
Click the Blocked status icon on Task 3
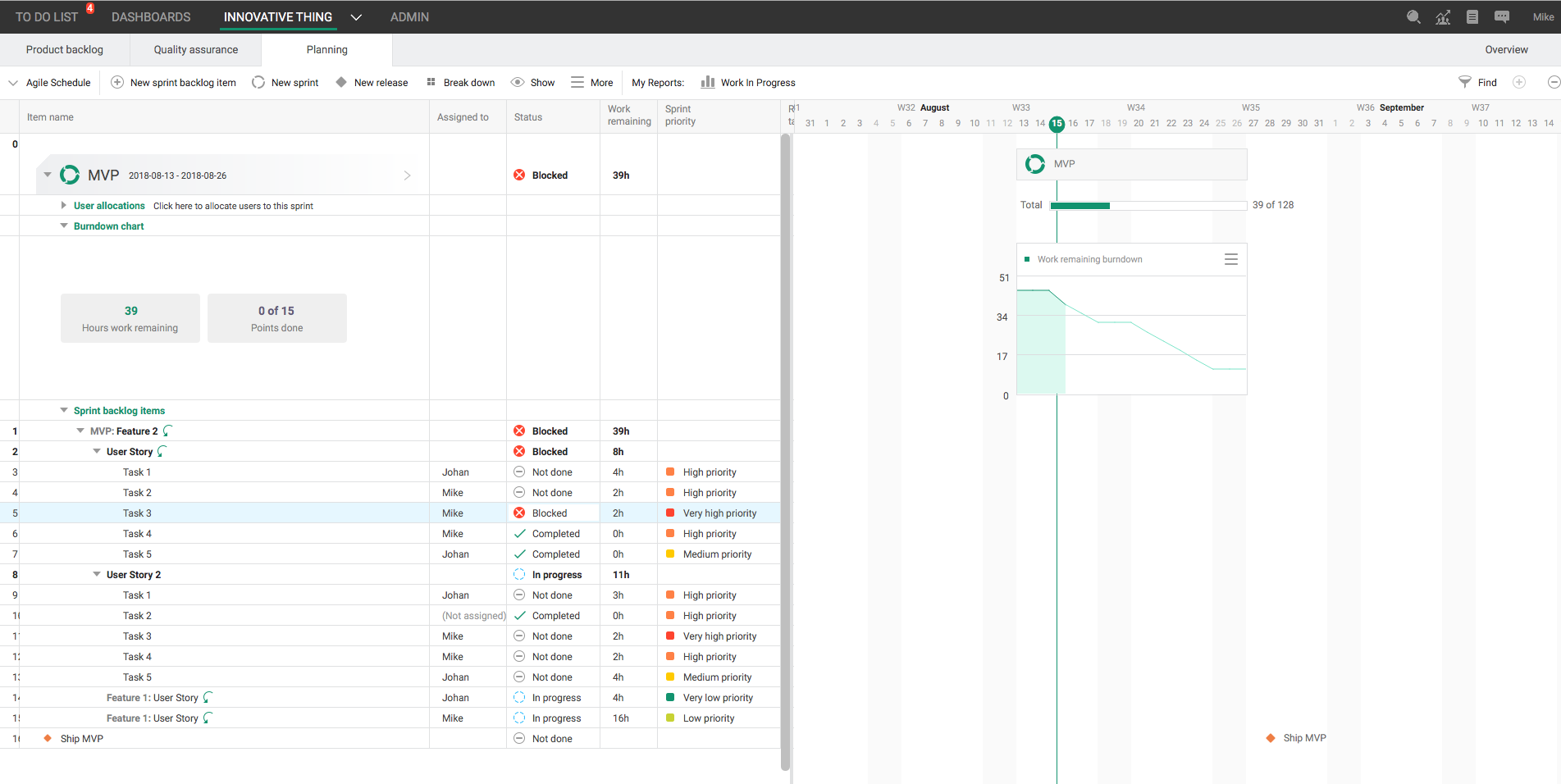pyautogui.click(x=519, y=512)
